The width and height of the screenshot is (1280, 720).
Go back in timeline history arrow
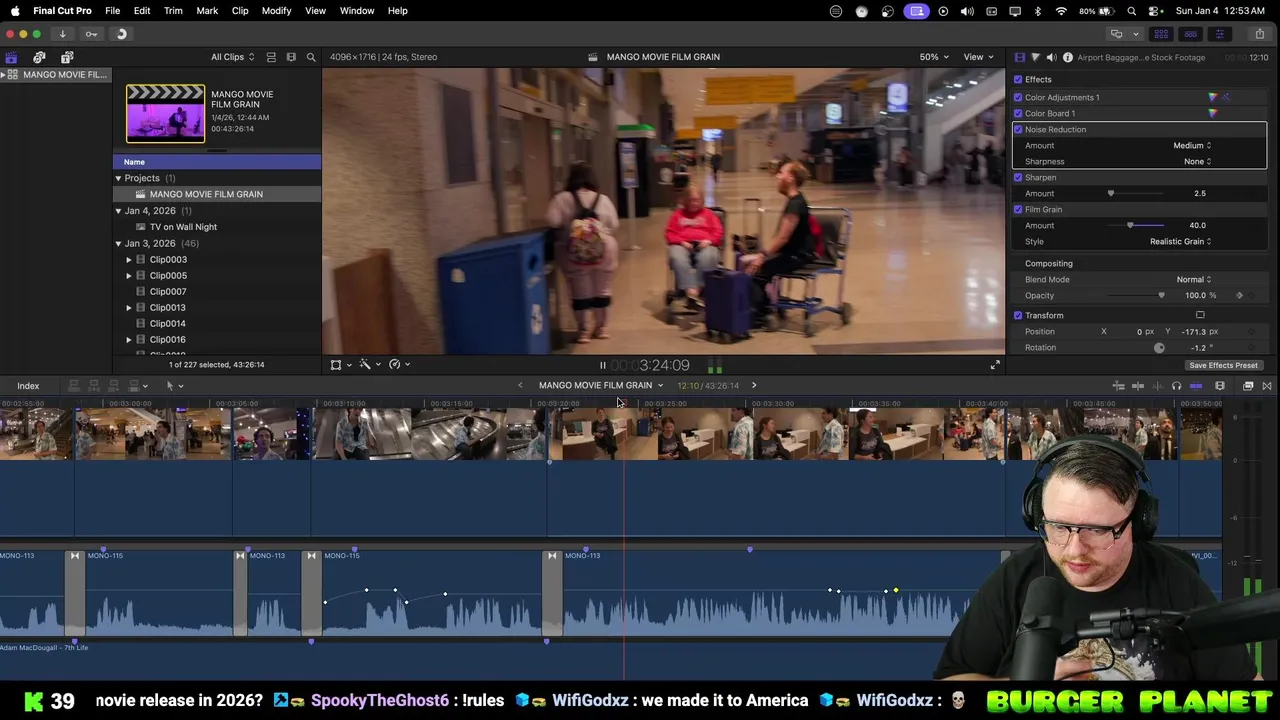(x=519, y=385)
